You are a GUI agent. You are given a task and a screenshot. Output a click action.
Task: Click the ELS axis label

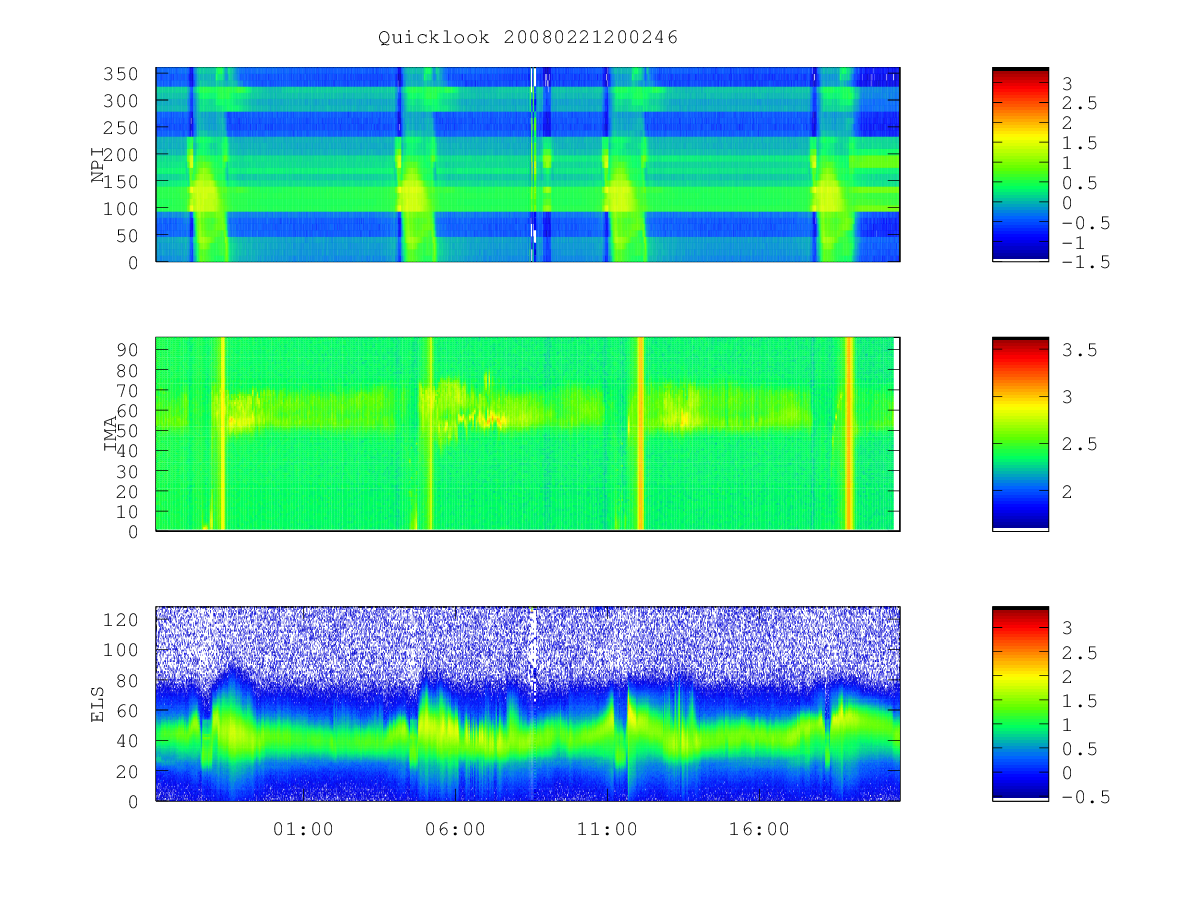pos(98,704)
